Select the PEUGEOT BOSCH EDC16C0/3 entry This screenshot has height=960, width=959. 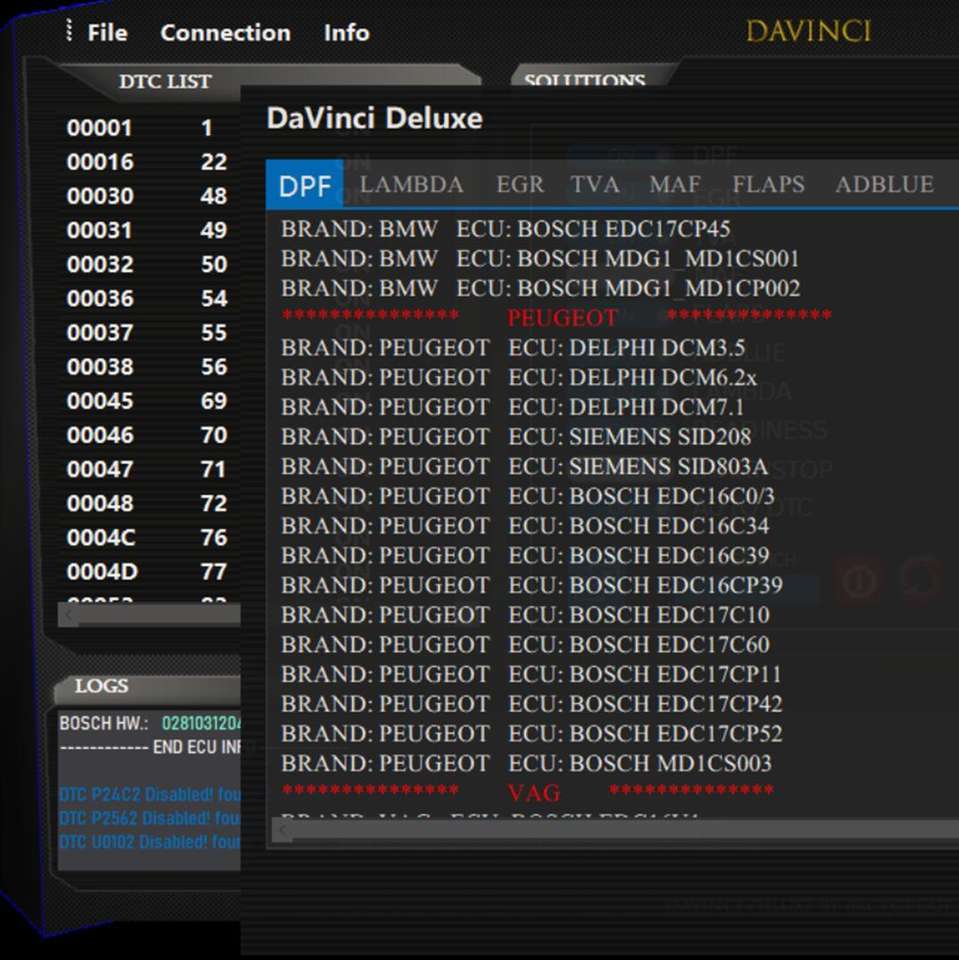pyautogui.click(x=528, y=496)
